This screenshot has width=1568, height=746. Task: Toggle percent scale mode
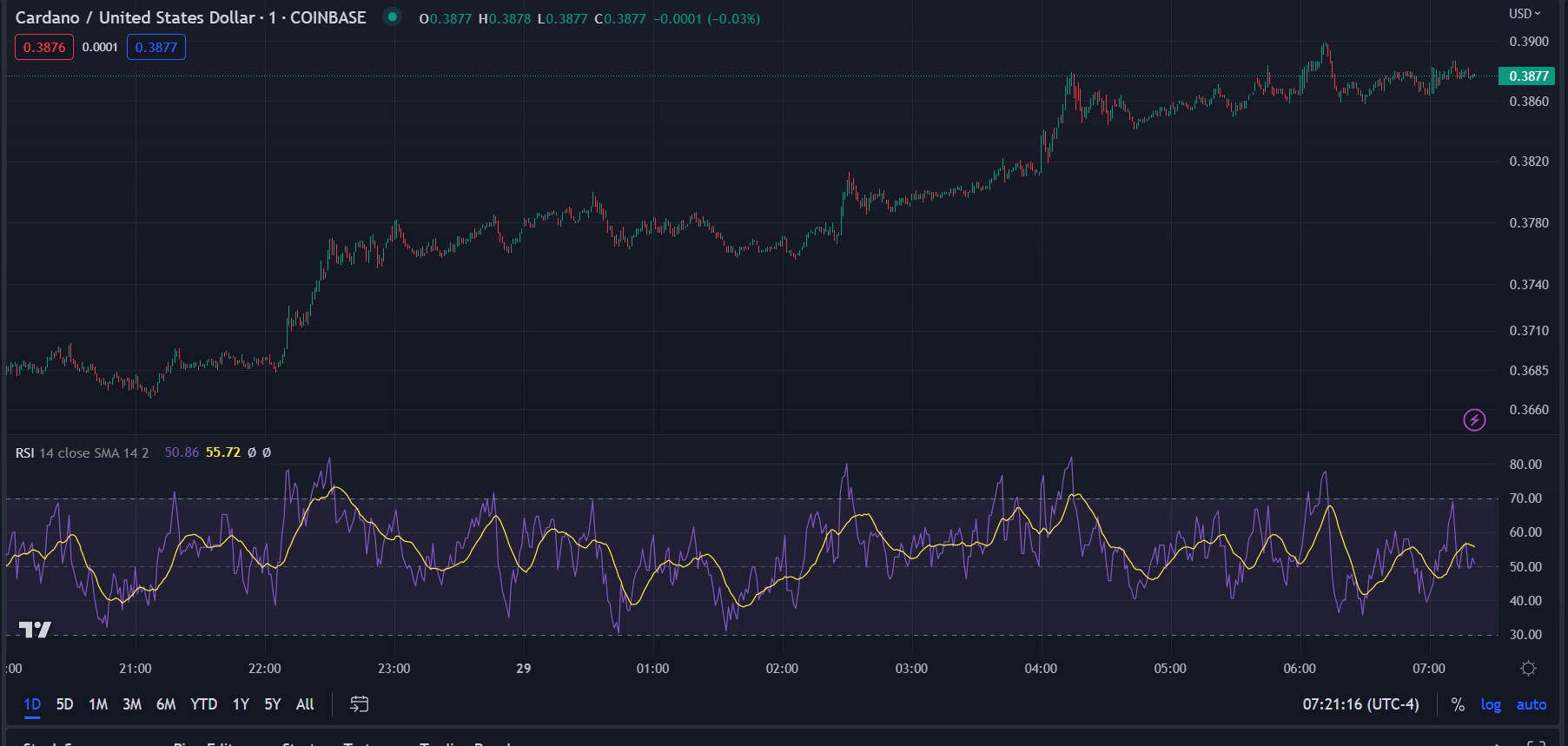tap(1458, 704)
